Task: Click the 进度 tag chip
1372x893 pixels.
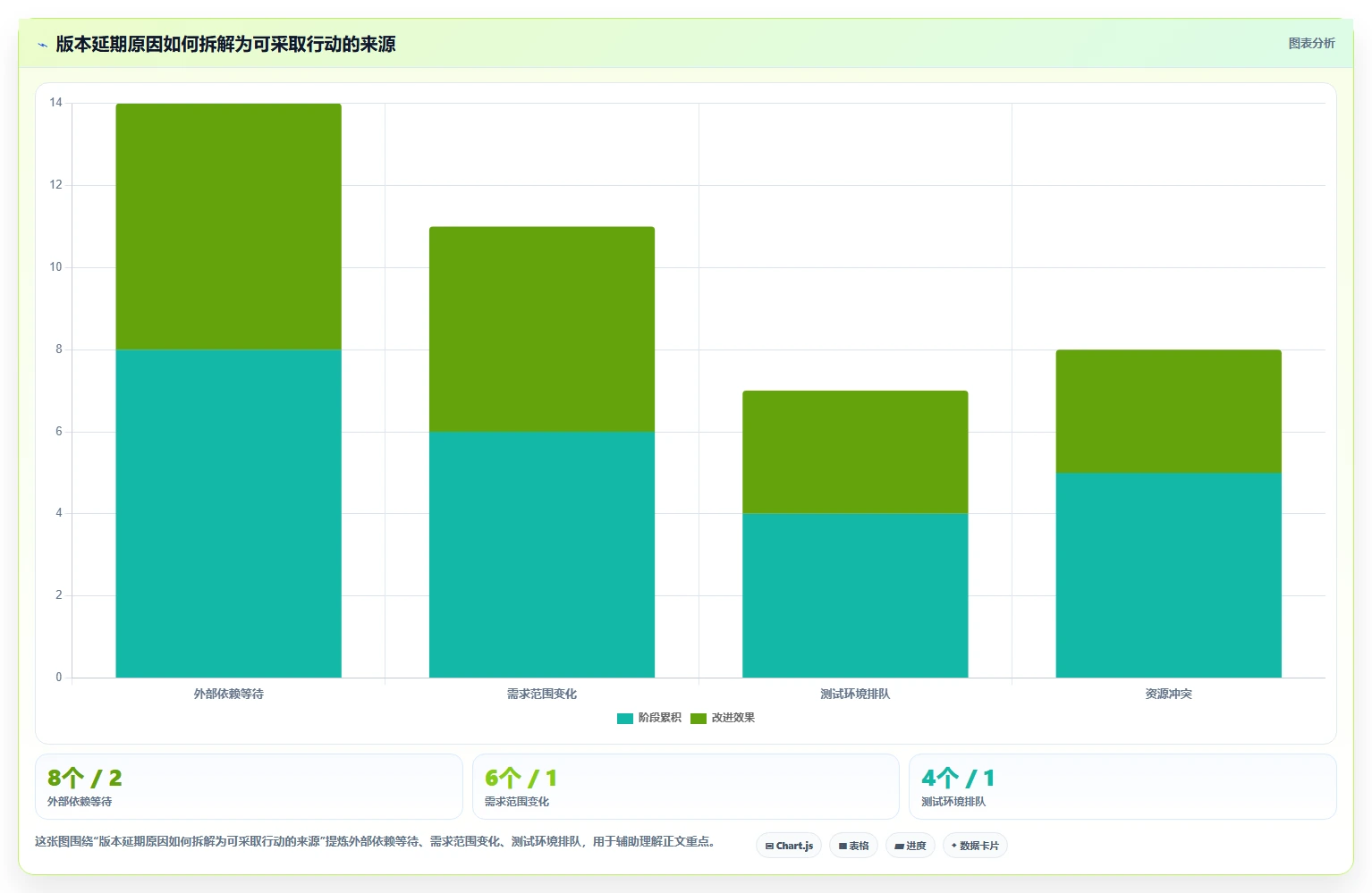Action: tap(910, 846)
